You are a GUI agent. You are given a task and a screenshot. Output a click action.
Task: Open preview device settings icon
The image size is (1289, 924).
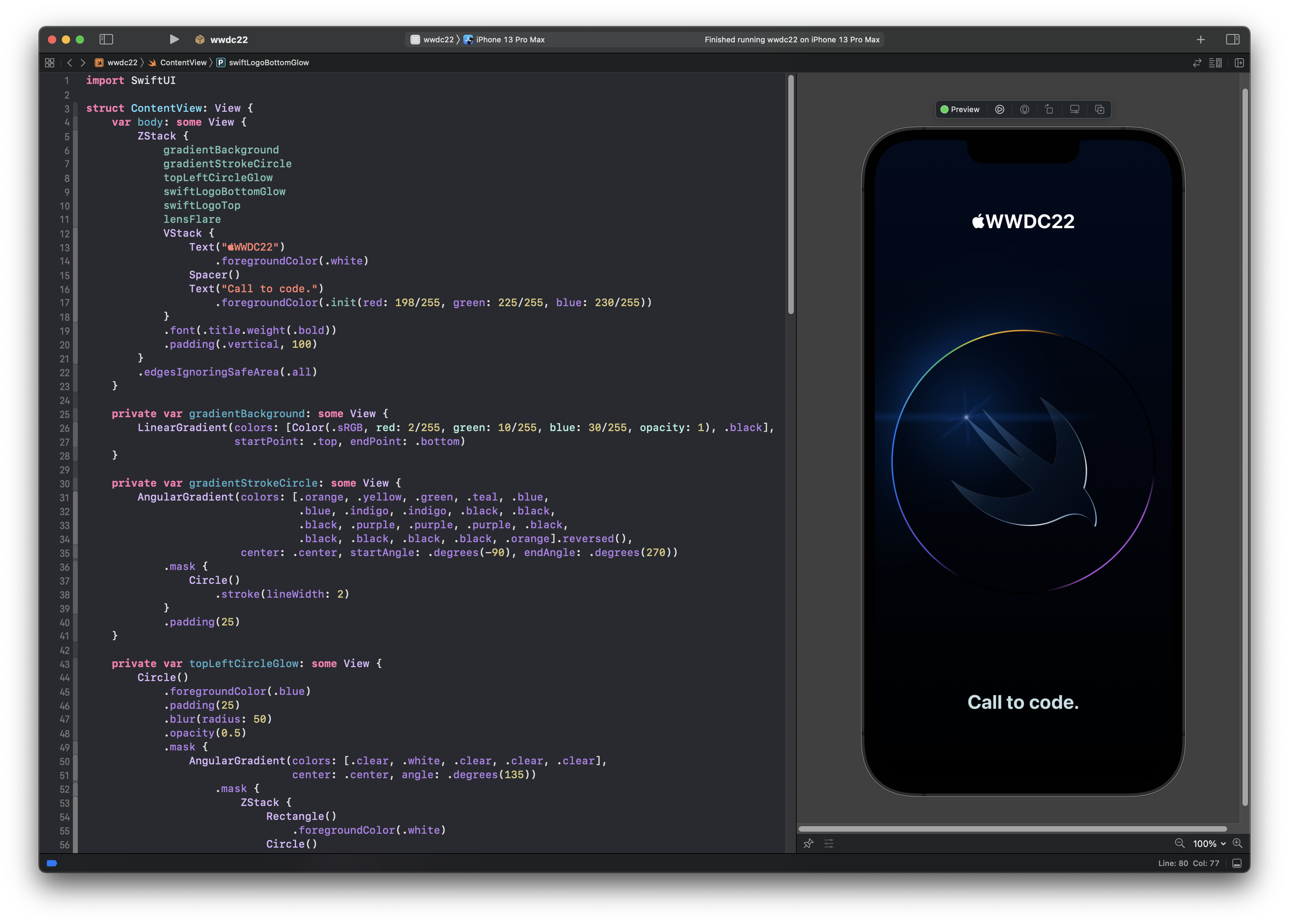1074,109
